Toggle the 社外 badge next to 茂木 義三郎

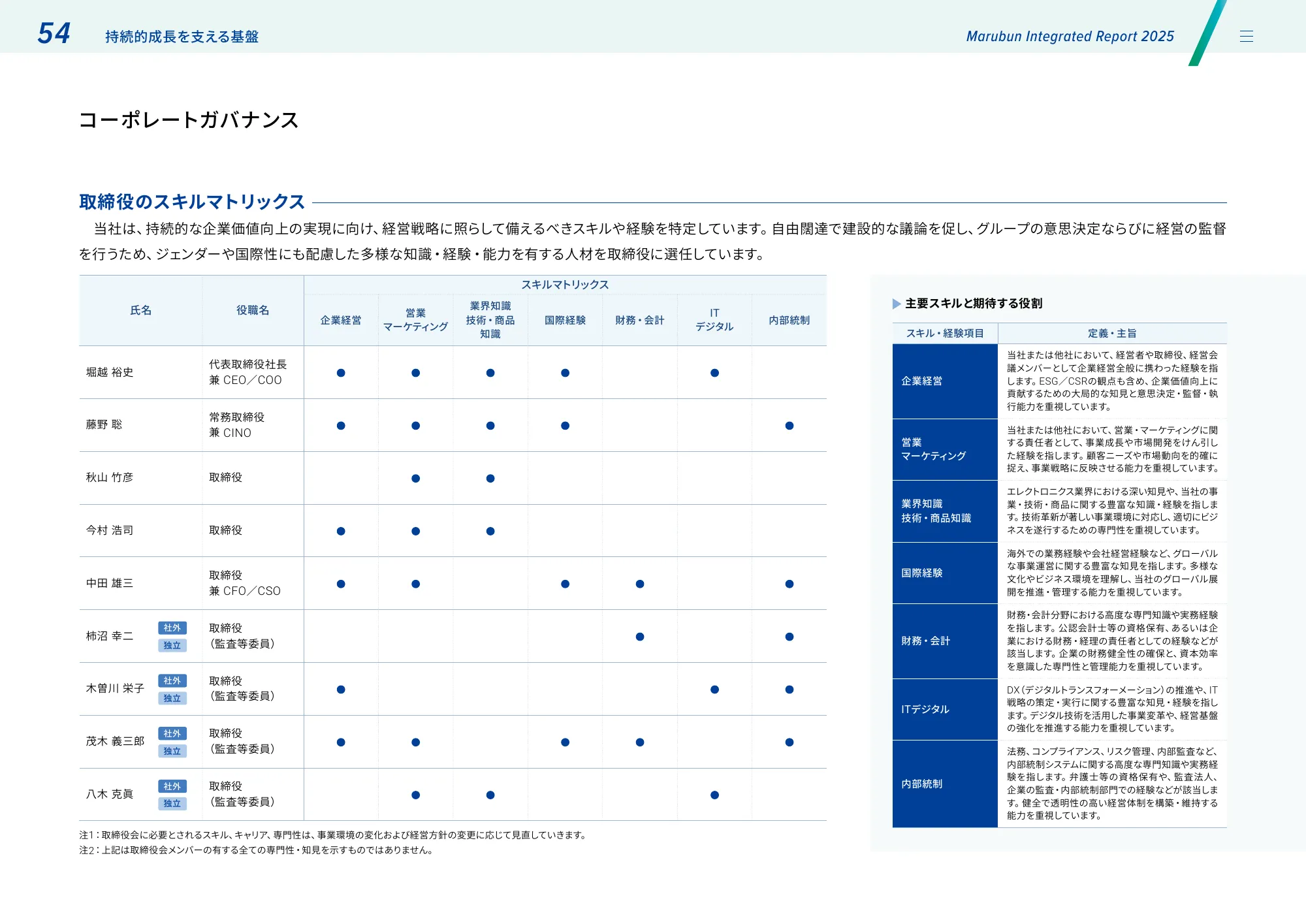point(172,733)
